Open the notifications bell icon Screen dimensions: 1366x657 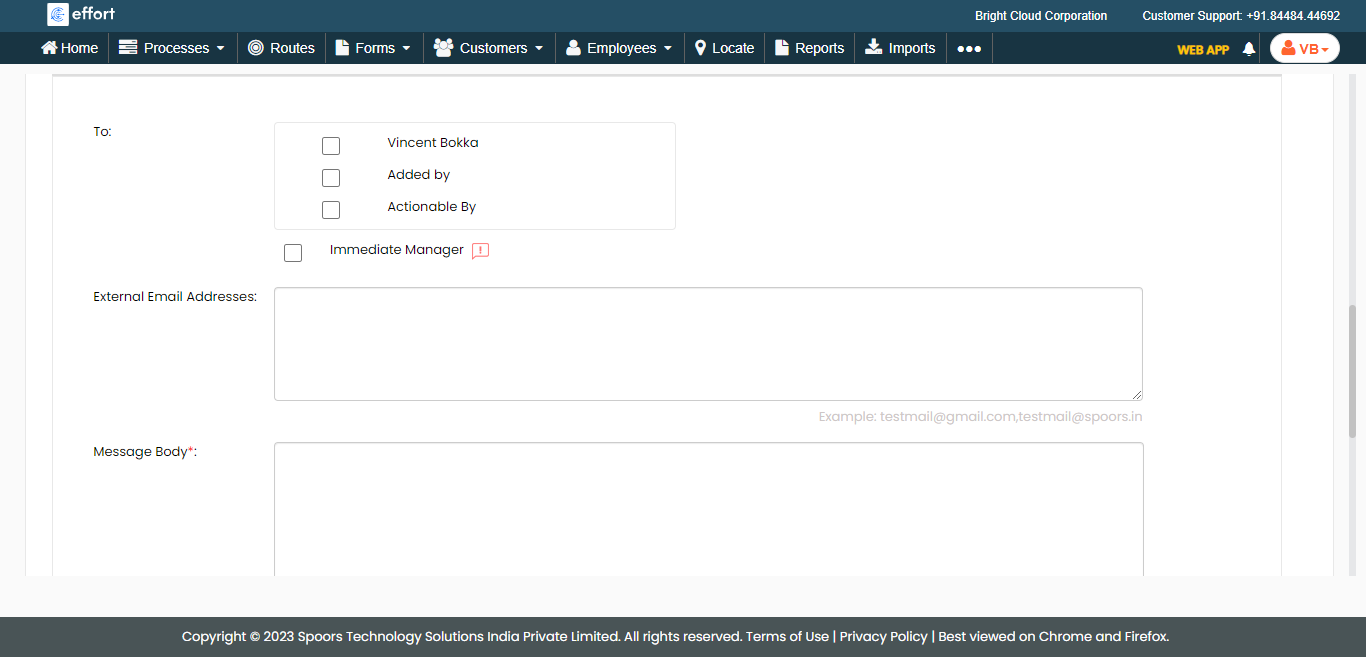[1248, 49]
